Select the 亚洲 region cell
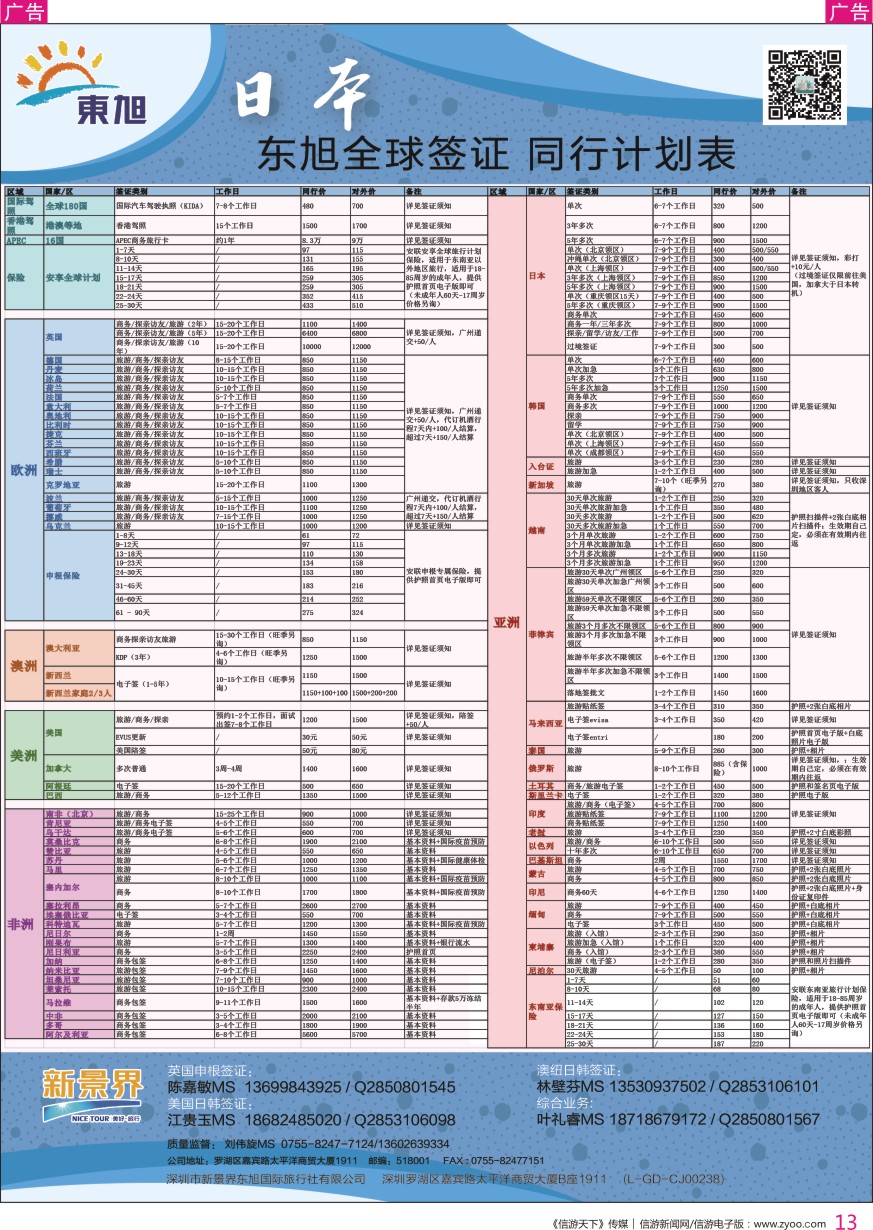Image resolution: width=873 pixels, height=1230 pixels. click(506, 623)
